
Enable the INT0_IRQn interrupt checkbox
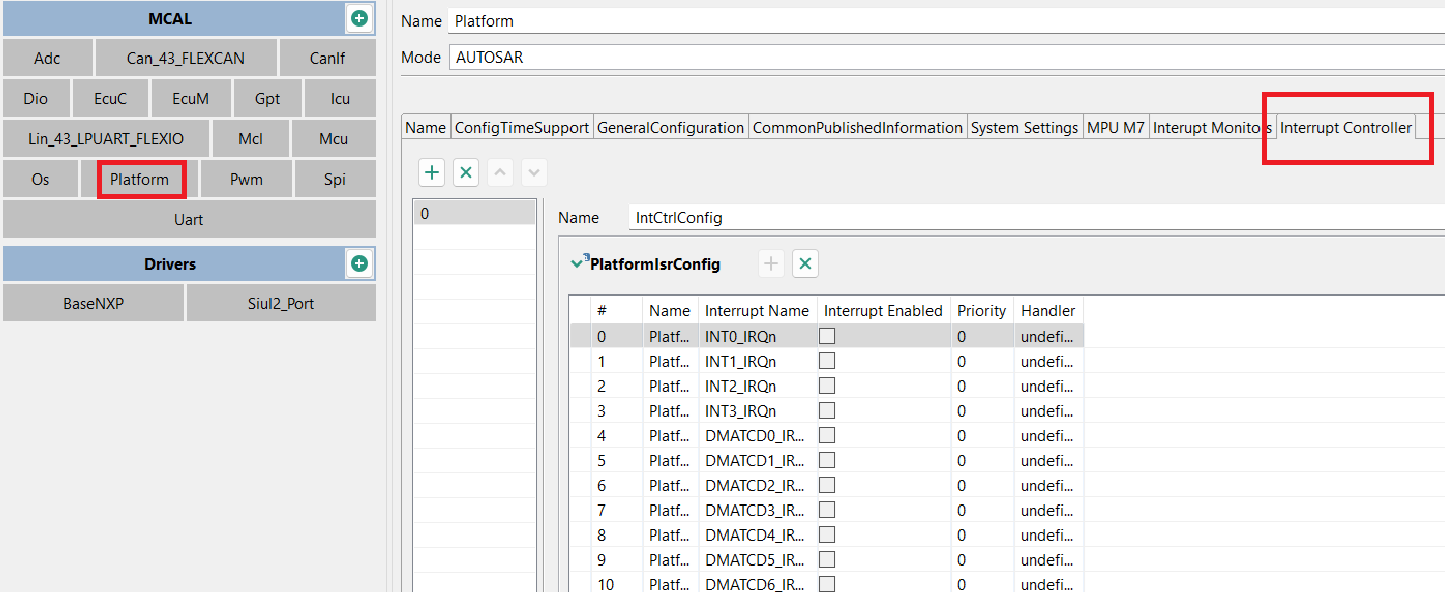827,337
